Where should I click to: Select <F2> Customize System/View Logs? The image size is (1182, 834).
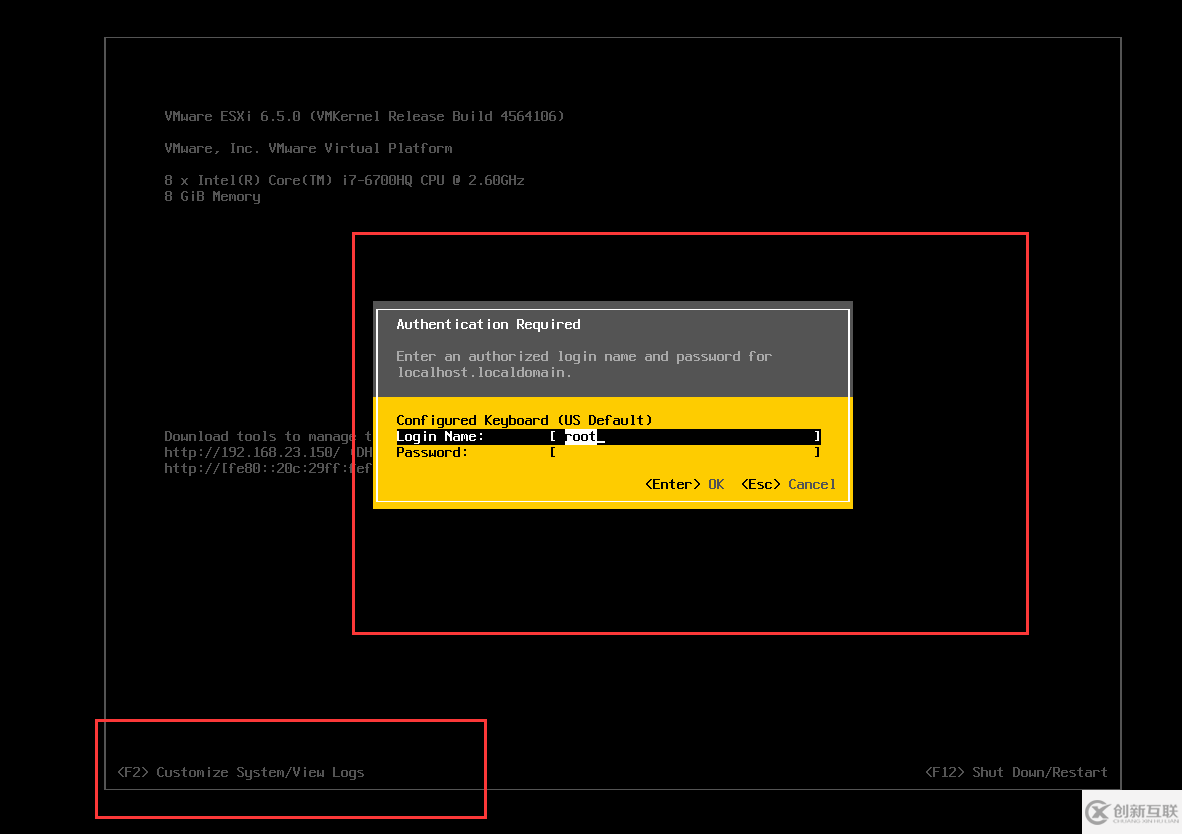coord(240,772)
